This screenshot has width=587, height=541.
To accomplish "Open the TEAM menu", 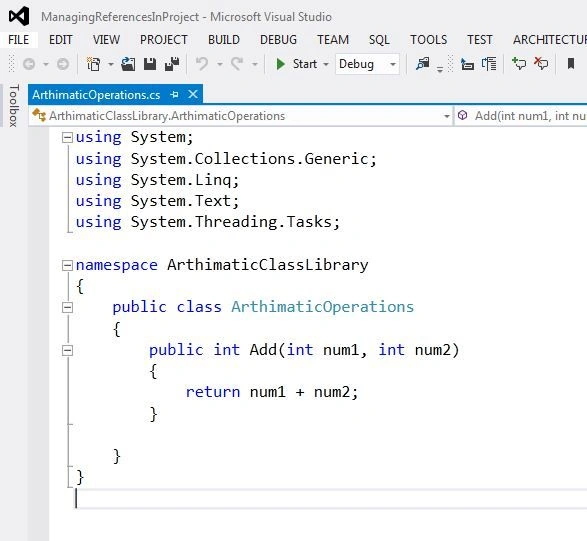I will (333, 40).
